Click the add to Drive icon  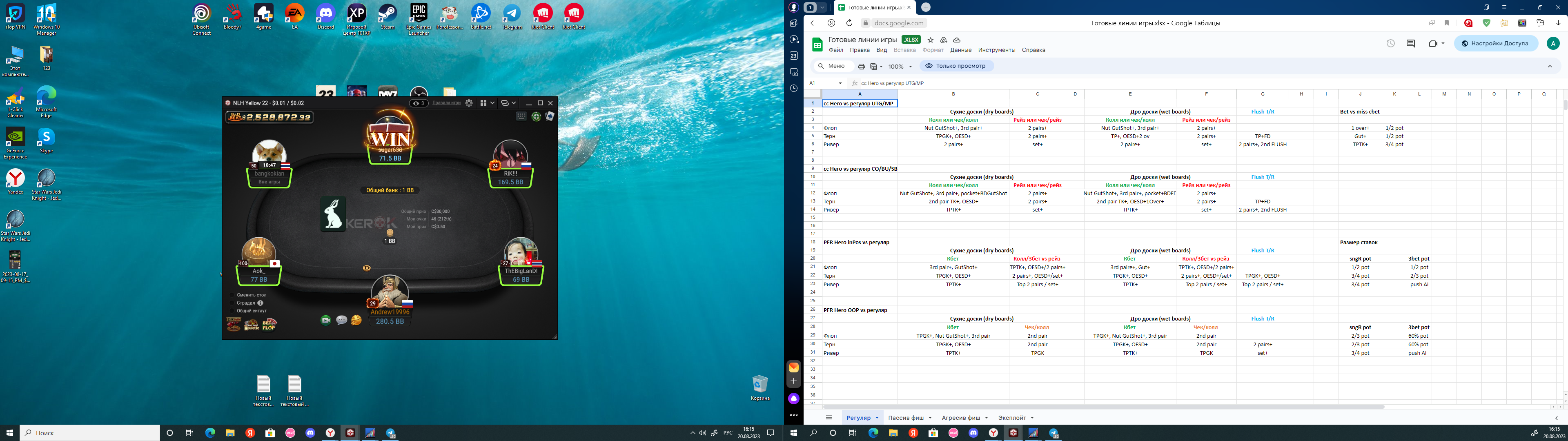[x=944, y=40]
